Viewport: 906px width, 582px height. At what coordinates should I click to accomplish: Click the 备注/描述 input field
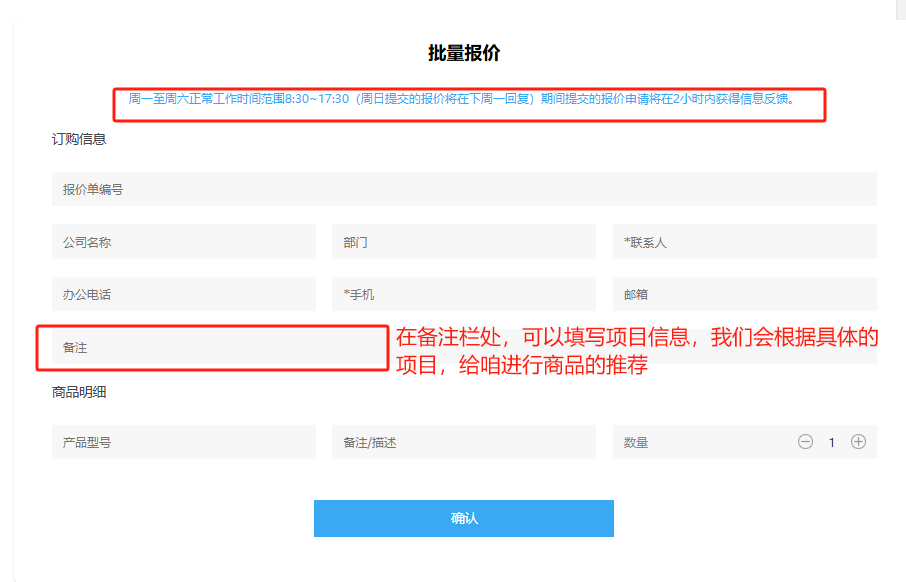[463, 442]
